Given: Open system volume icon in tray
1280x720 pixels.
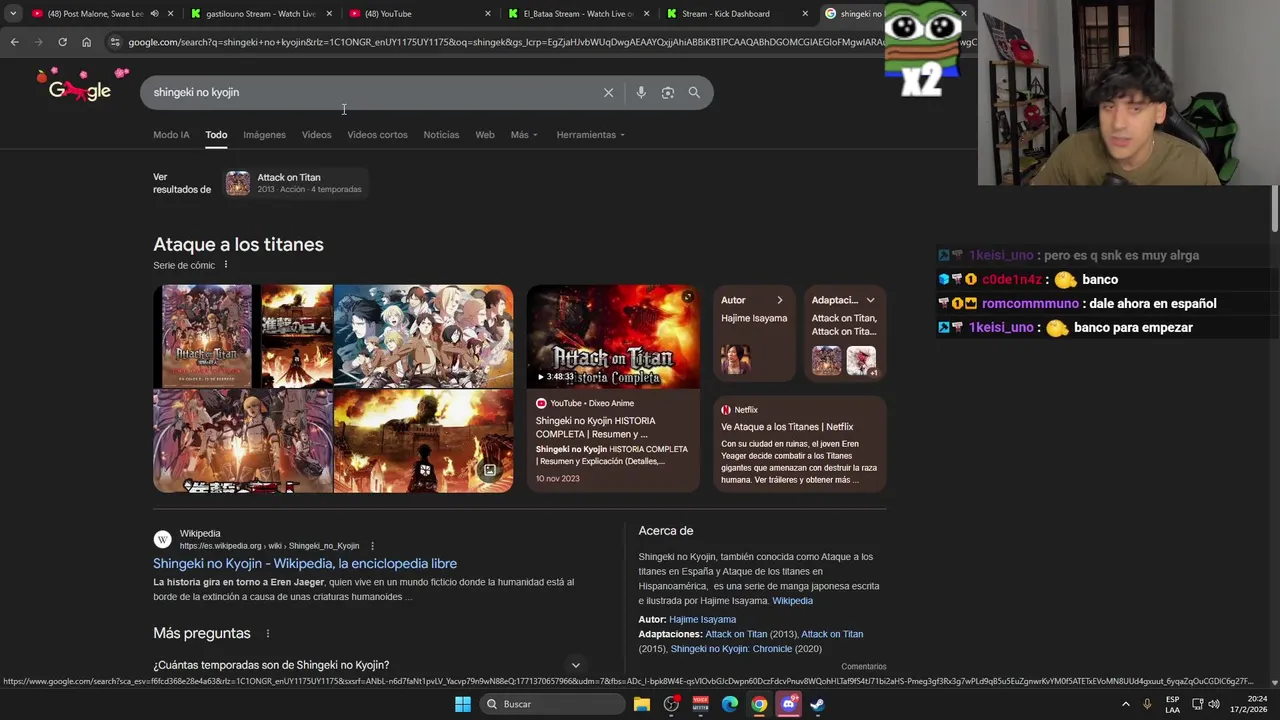Looking at the screenshot, I should (x=1214, y=704).
